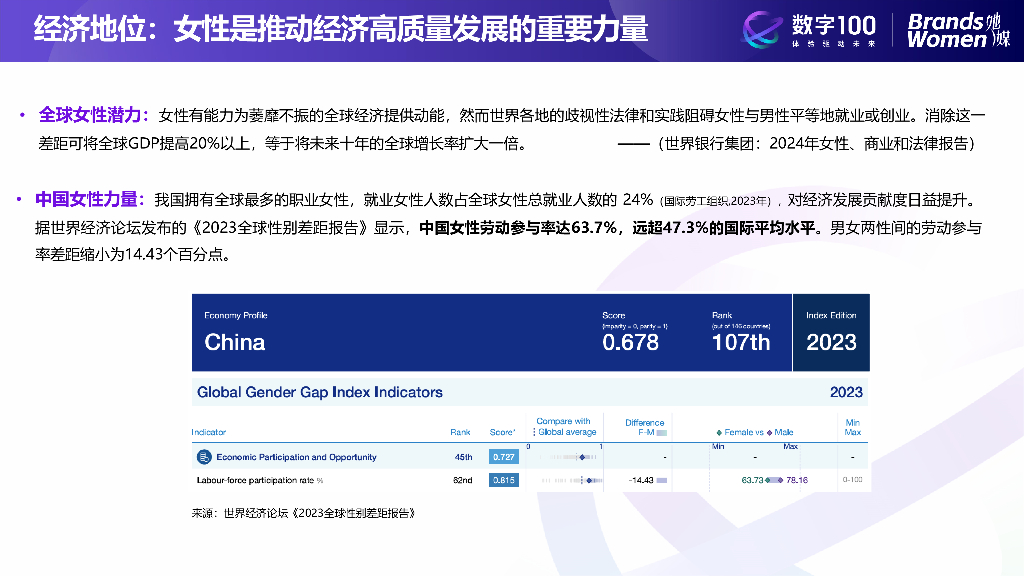Click the Global Gender Gap Index Indicators heading
Viewport: 1024px width, 576px height.
(320, 392)
